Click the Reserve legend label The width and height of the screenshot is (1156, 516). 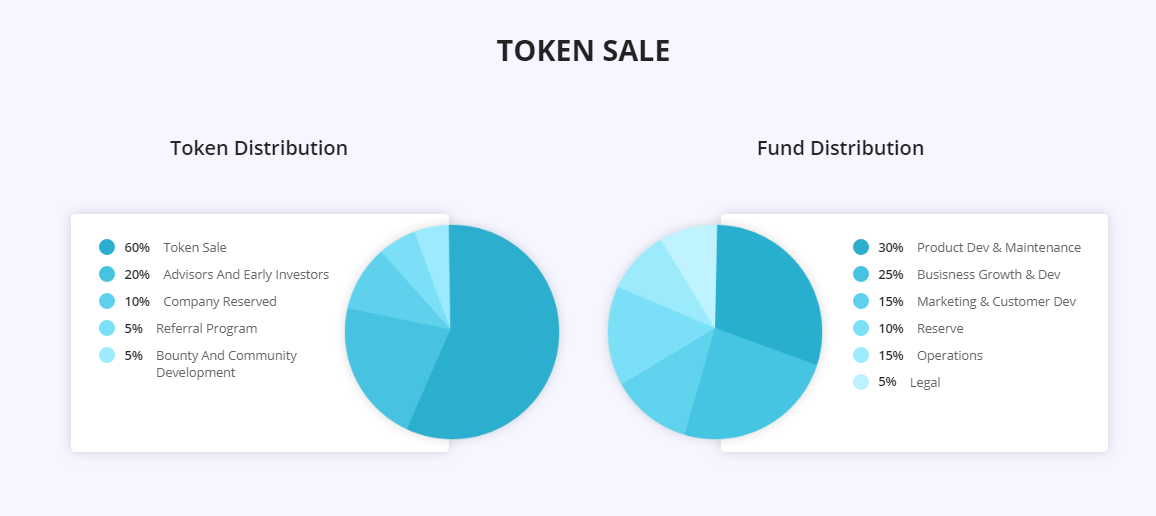940,328
